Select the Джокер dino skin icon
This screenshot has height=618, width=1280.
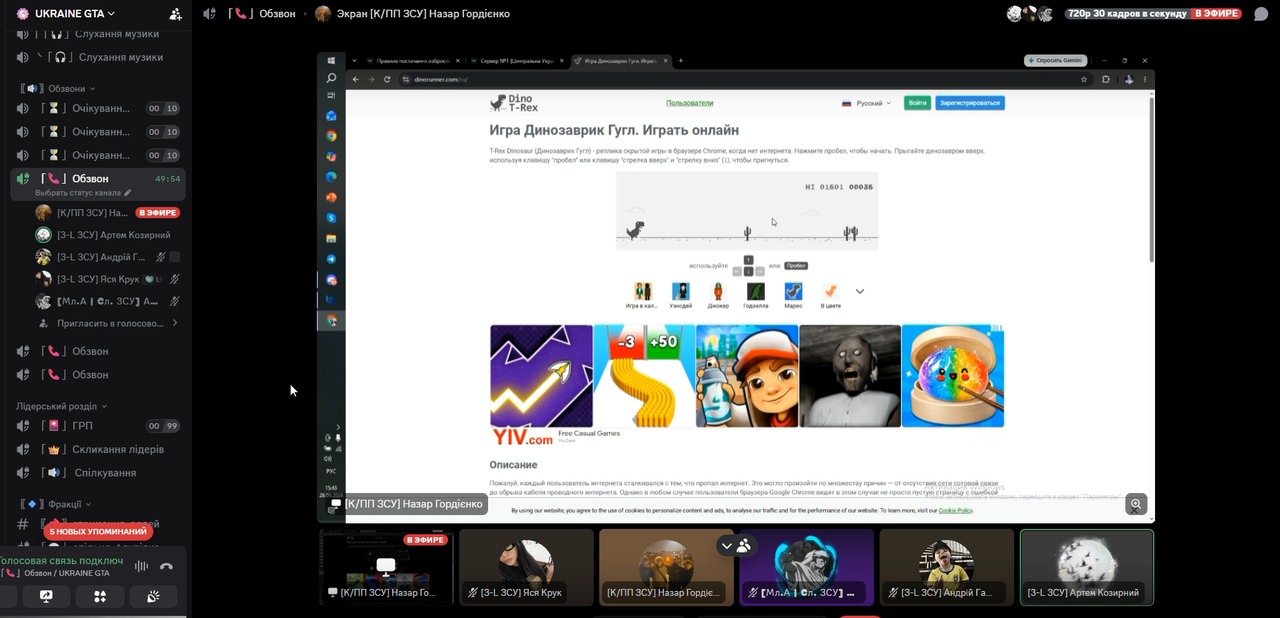click(x=718, y=292)
